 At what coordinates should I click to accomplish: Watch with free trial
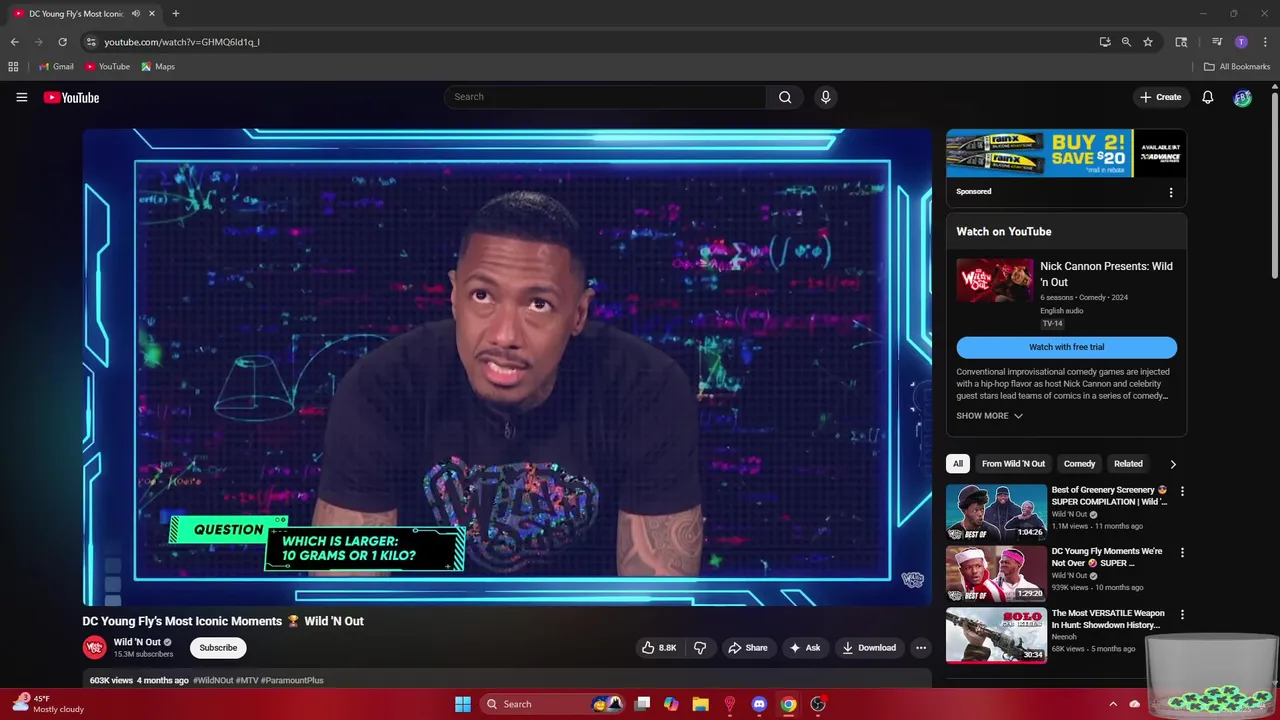pos(1066,347)
